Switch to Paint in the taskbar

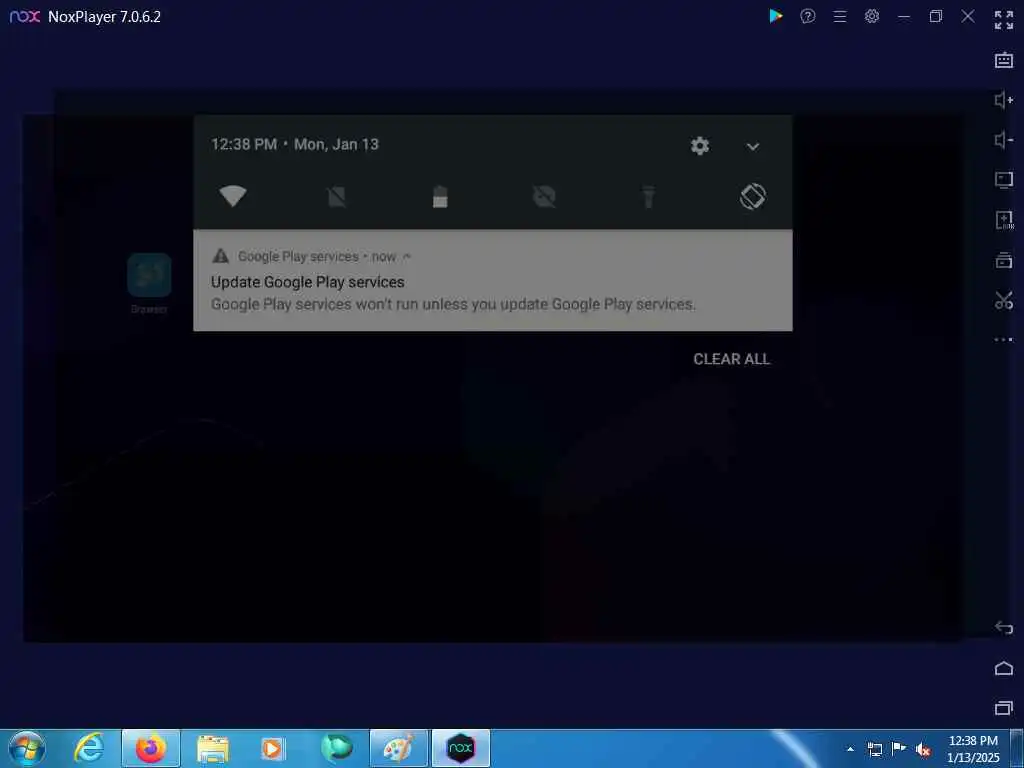tap(398, 748)
